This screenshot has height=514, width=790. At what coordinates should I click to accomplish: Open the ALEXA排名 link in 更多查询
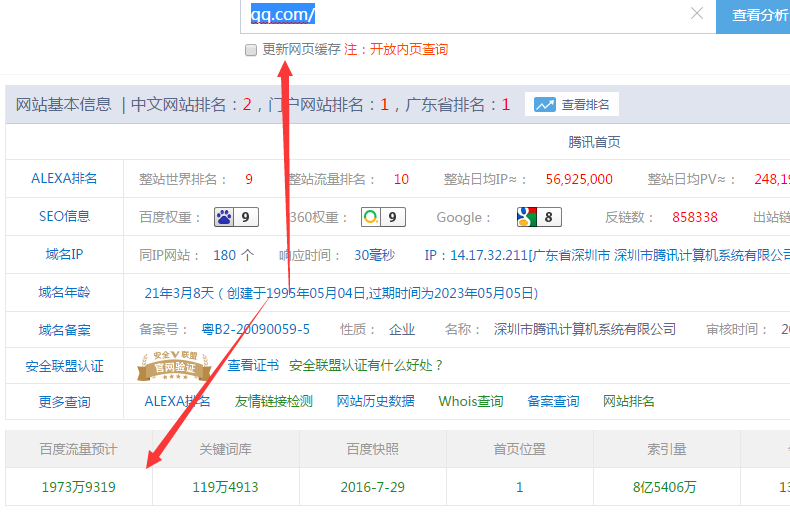click(x=177, y=401)
